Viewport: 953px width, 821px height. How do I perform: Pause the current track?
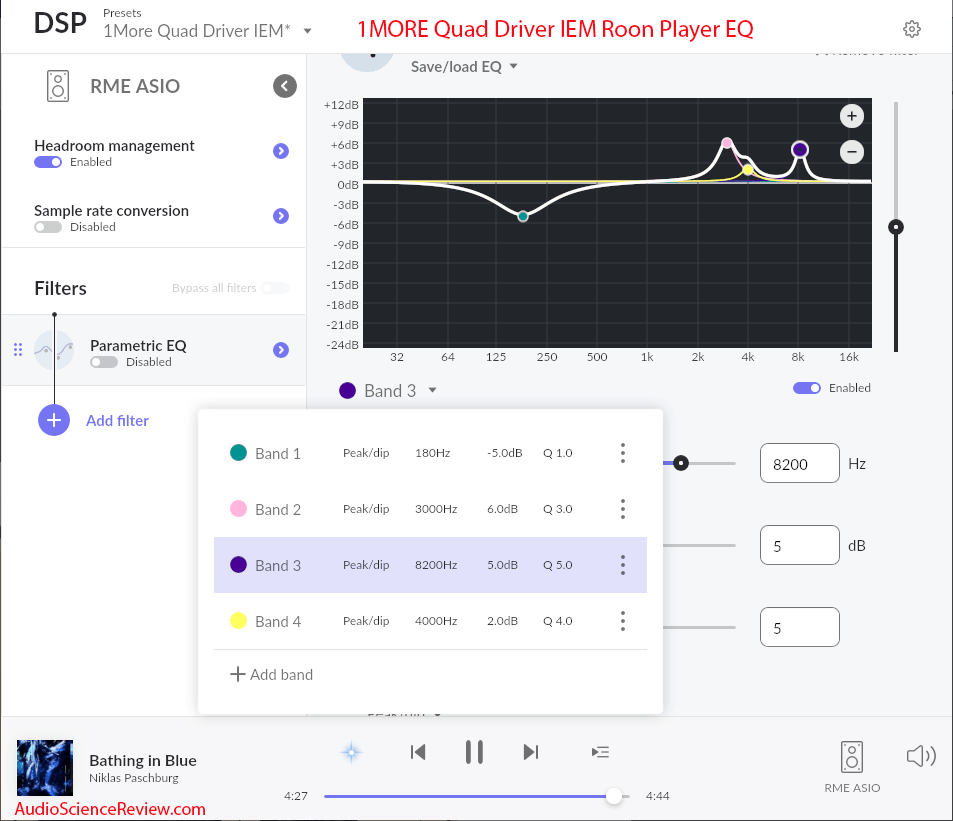(474, 752)
